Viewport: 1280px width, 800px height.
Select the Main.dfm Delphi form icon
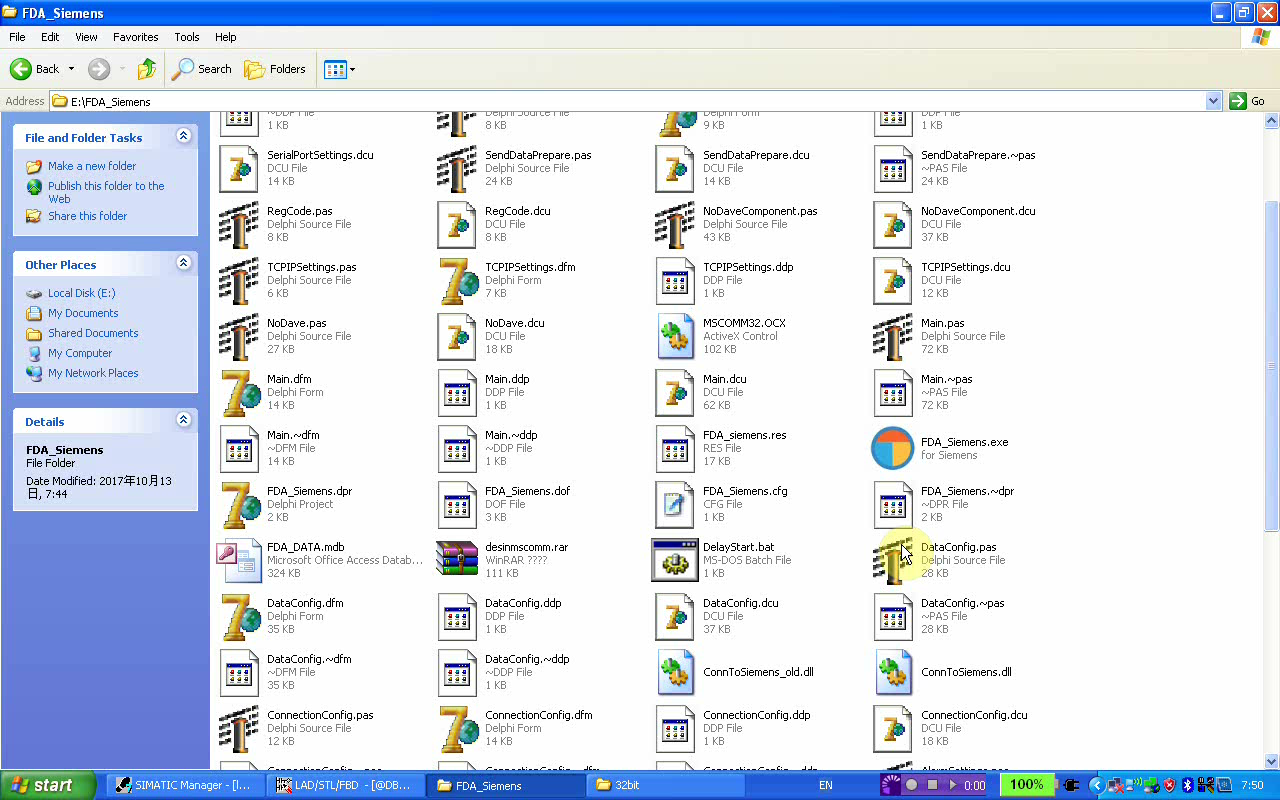point(240,392)
